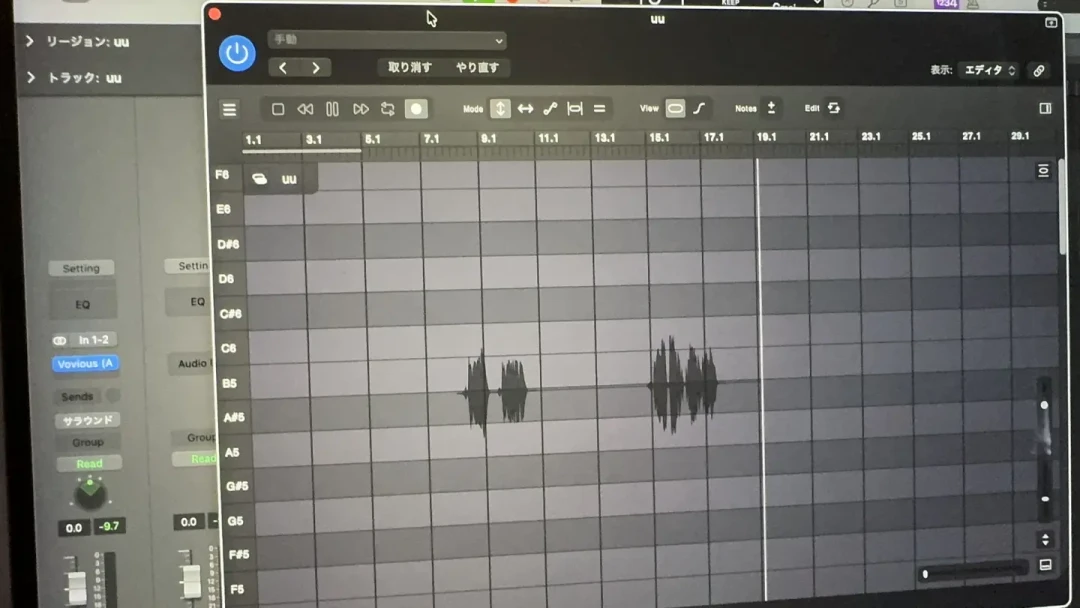Click ruler marker 13.1
The width and height of the screenshot is (1080, 608).
click(x=605, y=138)
